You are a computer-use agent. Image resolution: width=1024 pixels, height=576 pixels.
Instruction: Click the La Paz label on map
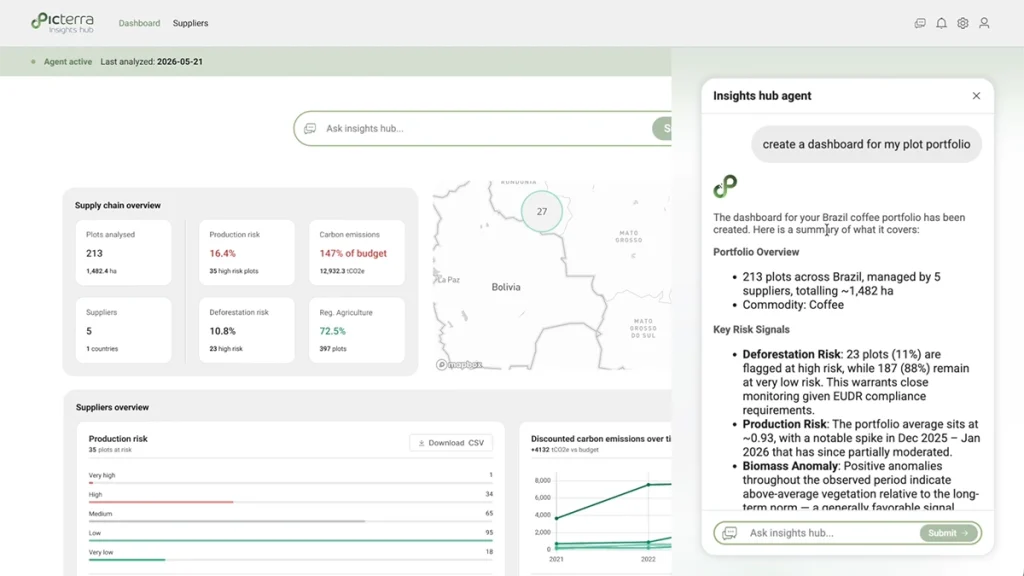click(448, 280)
